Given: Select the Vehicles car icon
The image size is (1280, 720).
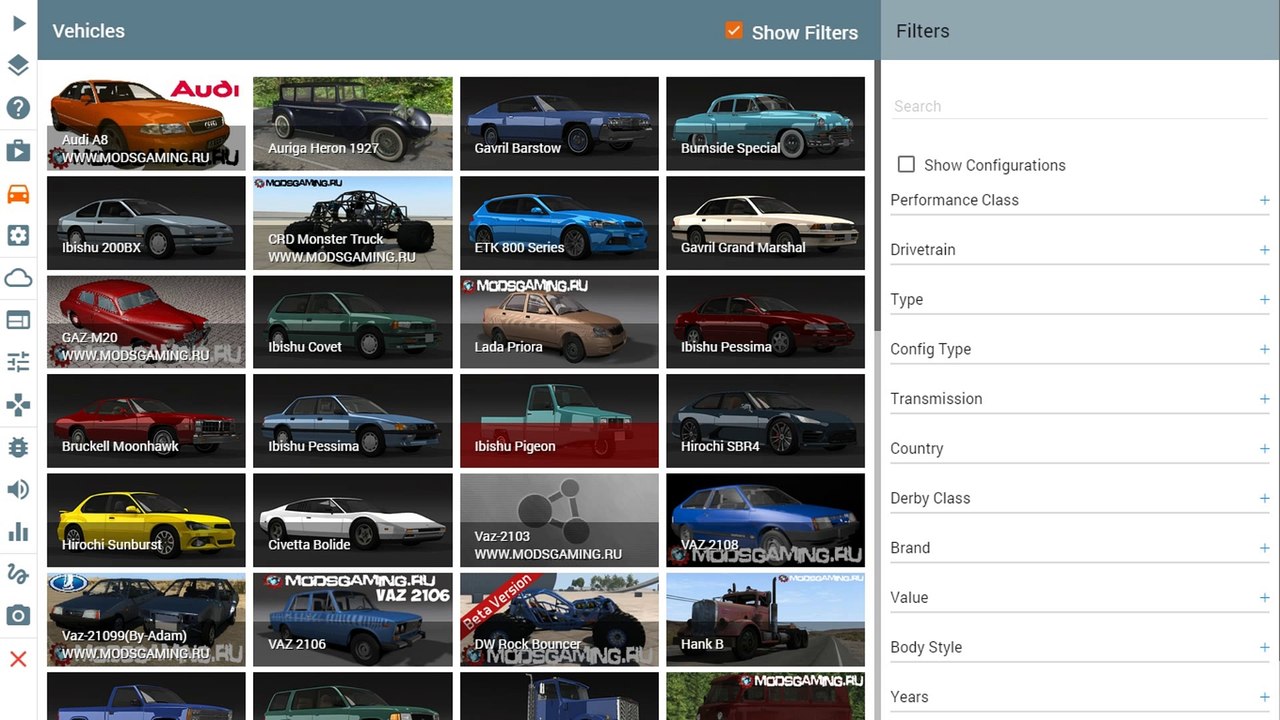Looking at the screenshot, I should tap(18, 193).
